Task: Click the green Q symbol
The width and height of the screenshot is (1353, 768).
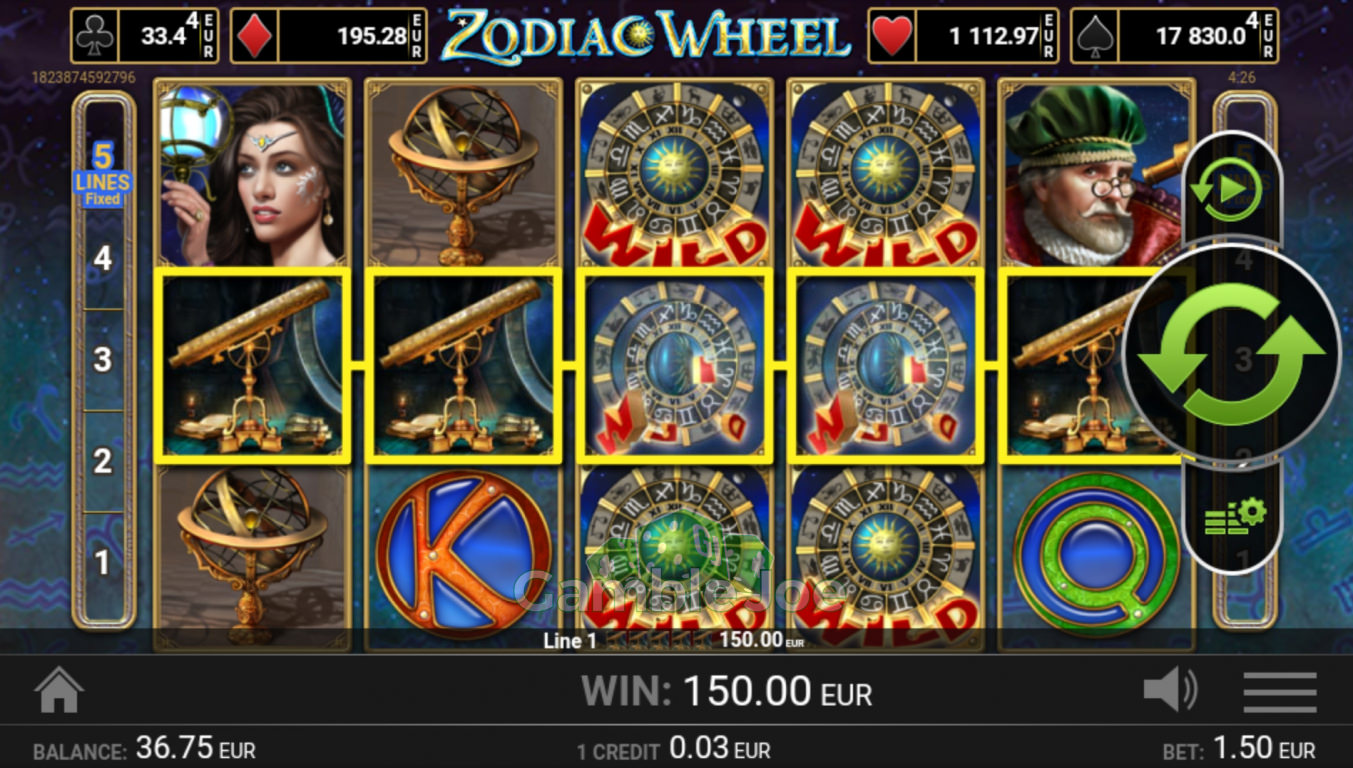Action: 1097,553
